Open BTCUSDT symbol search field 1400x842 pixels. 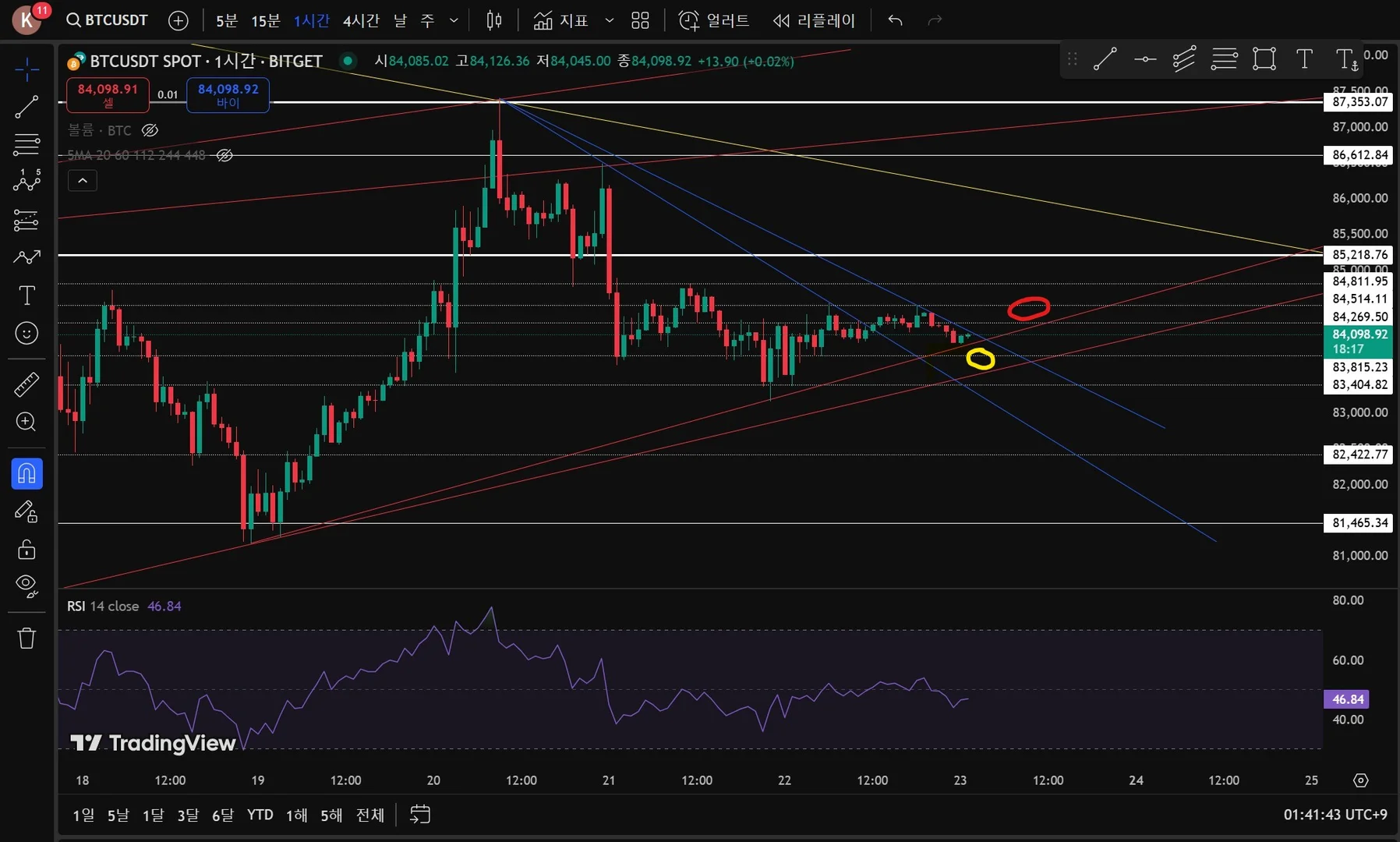108,20
